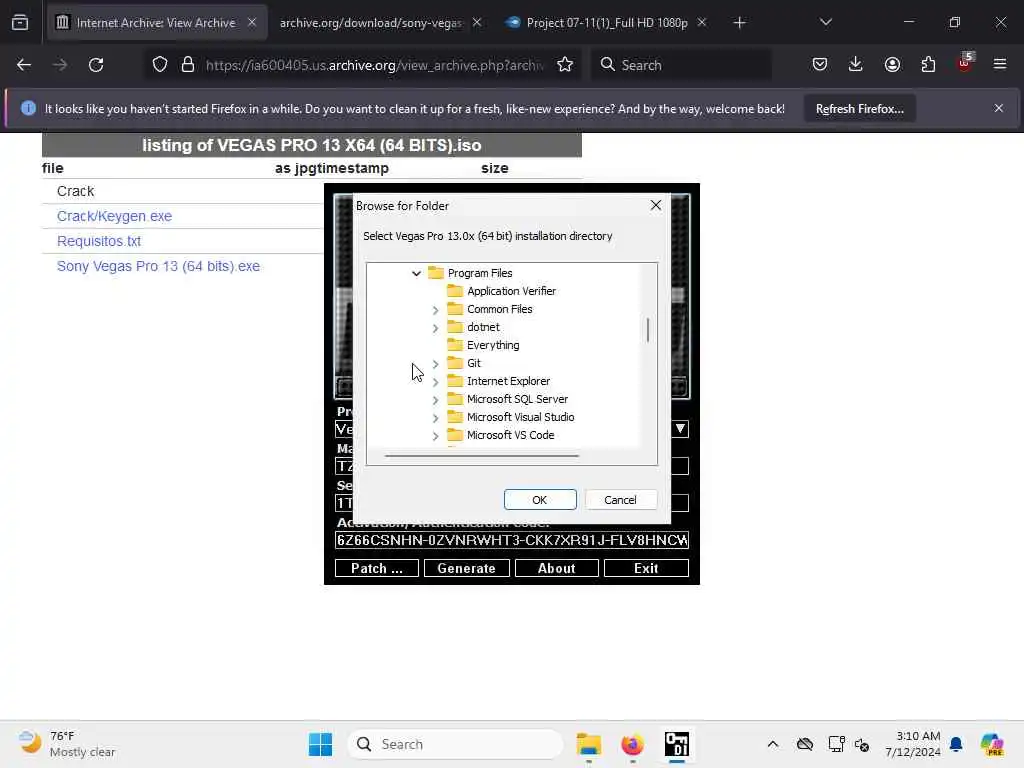Open Firefox from the taskbar
The width and height of the screenshot is (1024, 768).
click(x=632, y=744)
